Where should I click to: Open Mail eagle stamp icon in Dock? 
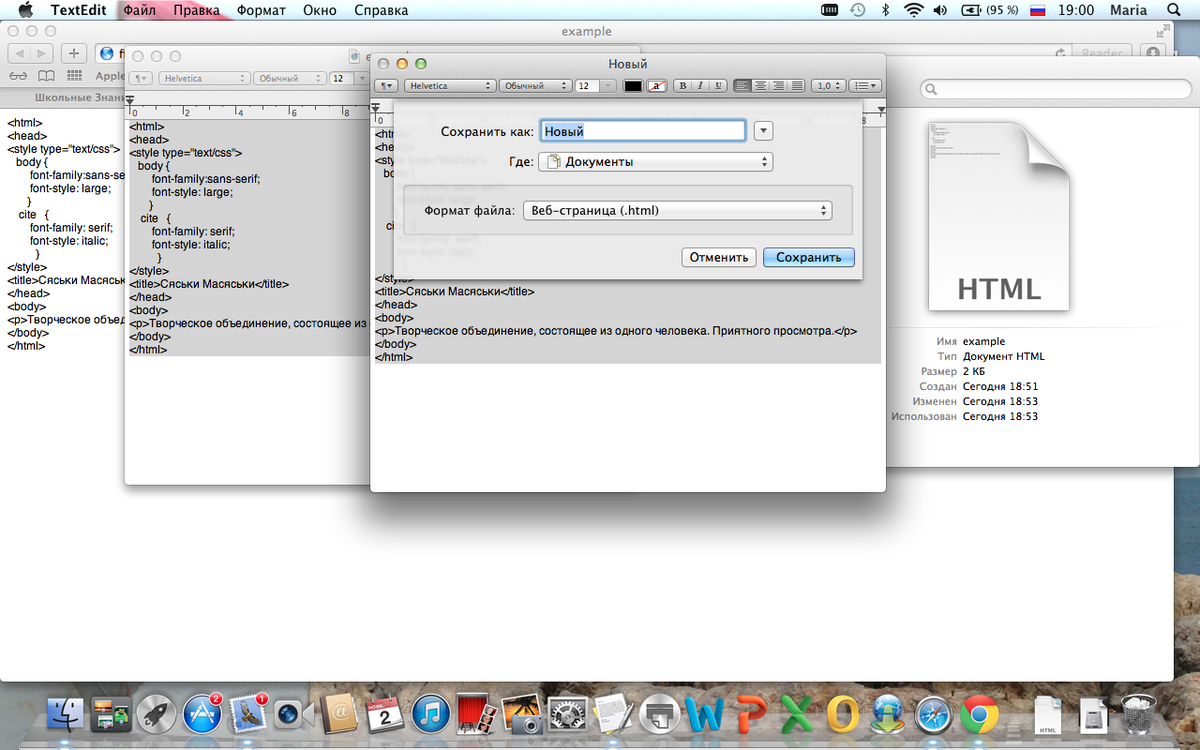coord(246,714)
